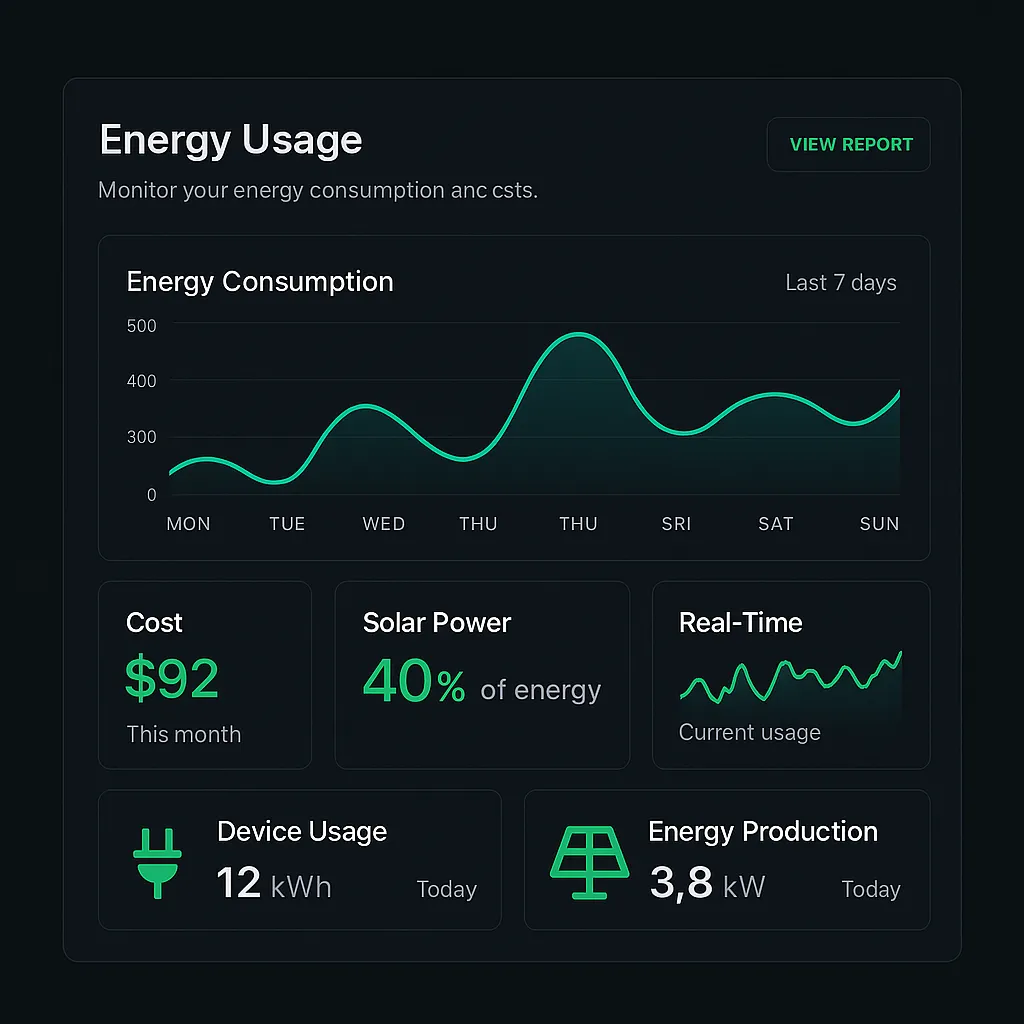Toggle the Device Usage Today view

coord(446,889)
